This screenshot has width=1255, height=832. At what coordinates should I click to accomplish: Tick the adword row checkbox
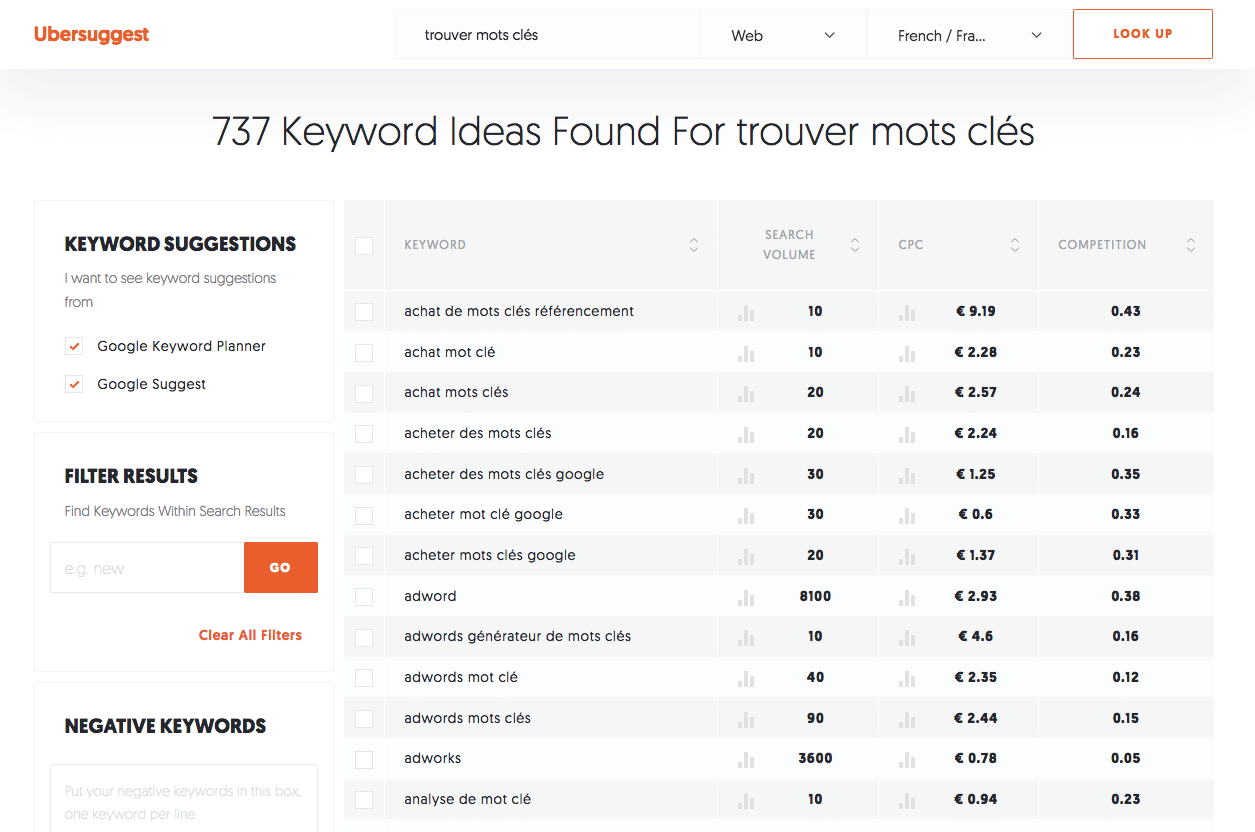[x=364, y=597]
